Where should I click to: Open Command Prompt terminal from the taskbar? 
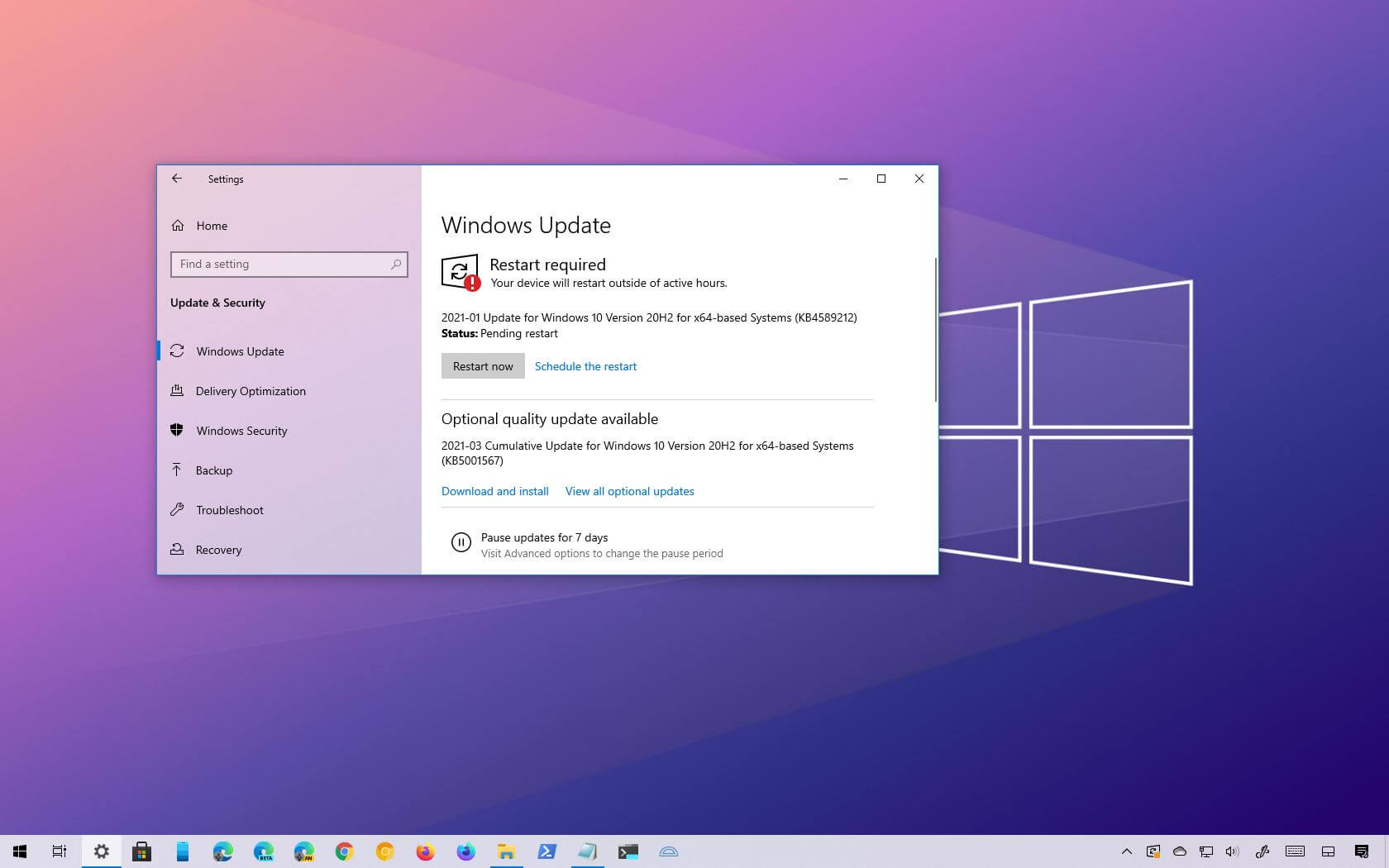click(628, 851)
